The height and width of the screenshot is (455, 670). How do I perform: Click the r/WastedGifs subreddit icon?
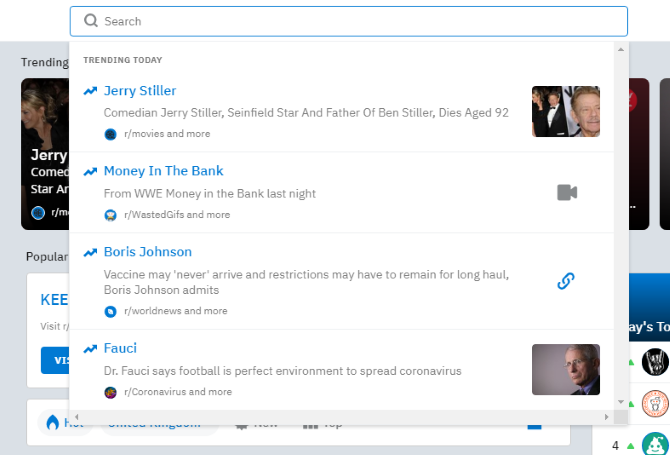coord(110,215)
